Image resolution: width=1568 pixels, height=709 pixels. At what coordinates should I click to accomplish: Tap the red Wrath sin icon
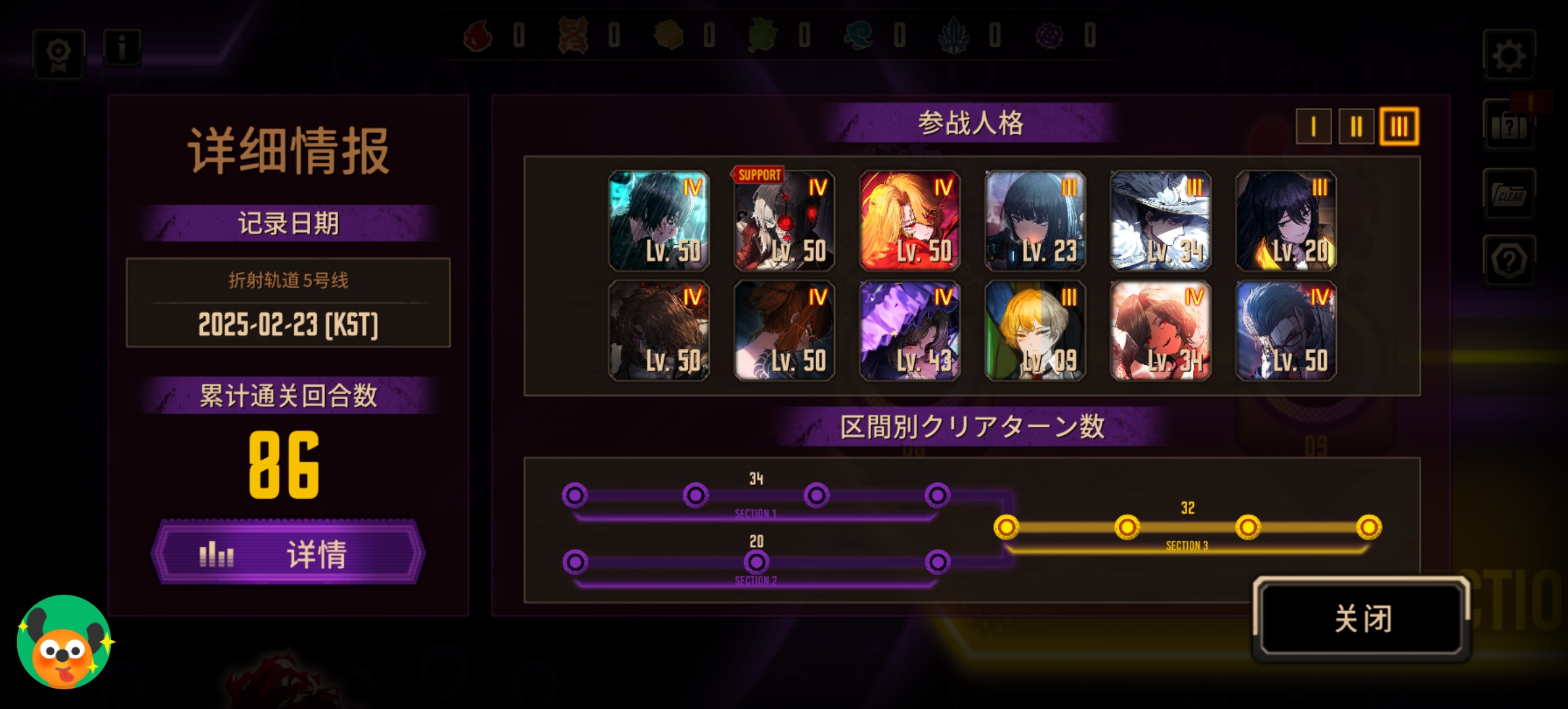coord(478,34)
